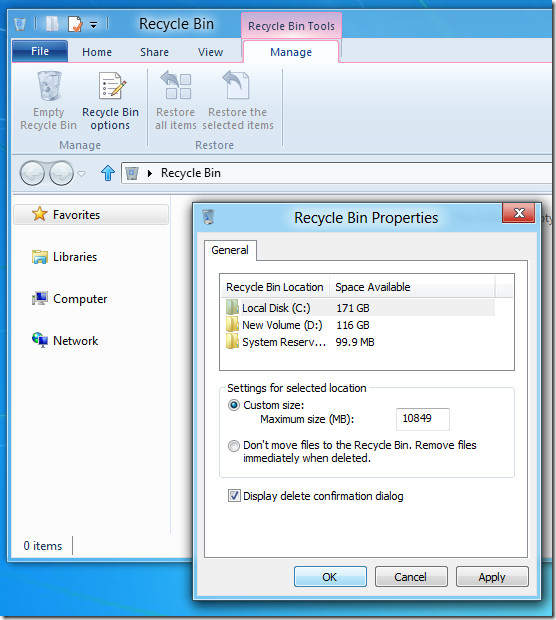556x620 pixels.
Task: Select the Custom size radio button
Action: [x=234, y=405]
